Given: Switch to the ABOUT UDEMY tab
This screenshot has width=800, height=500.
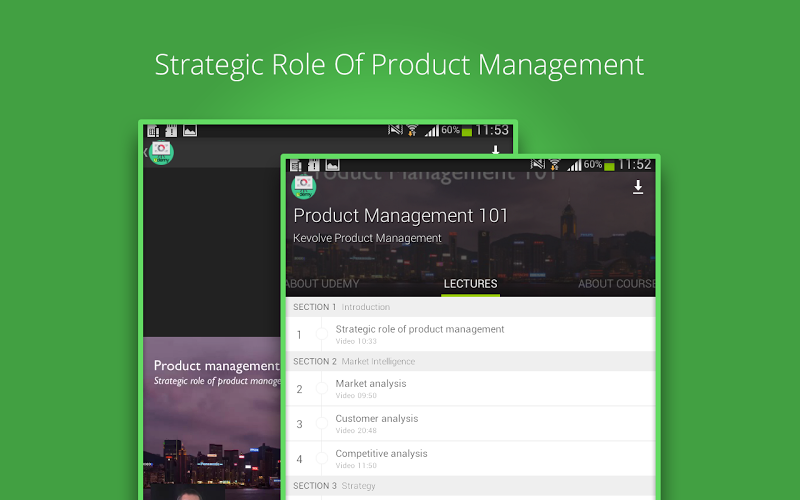Looking at the screenshot, I should click(322, 284).
